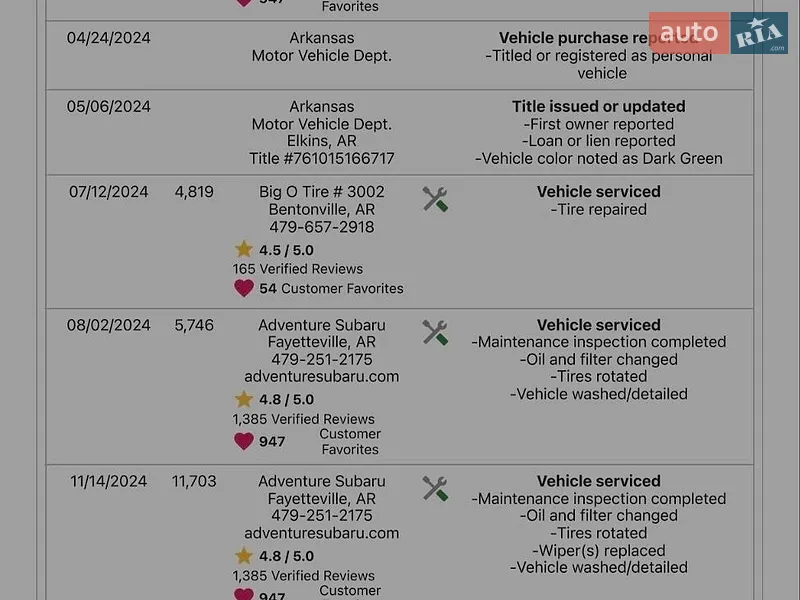Click the wrench icon for the 11/14/2024 service
Image resolution: width=800 pixels, height=600 pixels.
[x=435, y=489]
